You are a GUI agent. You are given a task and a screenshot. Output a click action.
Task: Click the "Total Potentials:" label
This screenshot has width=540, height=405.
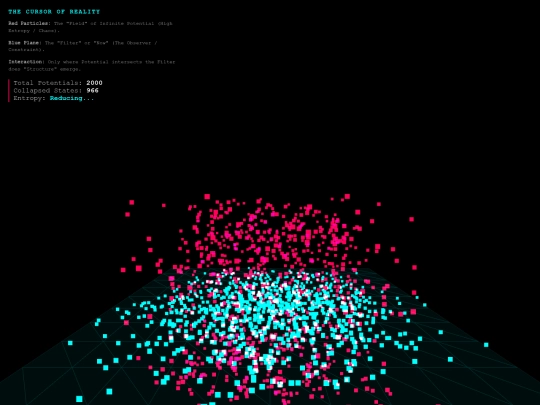pos(48,83)
